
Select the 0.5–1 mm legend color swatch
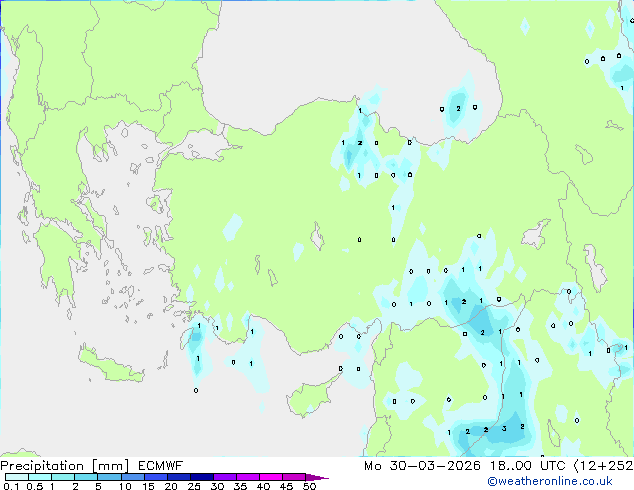click(40, 477)
